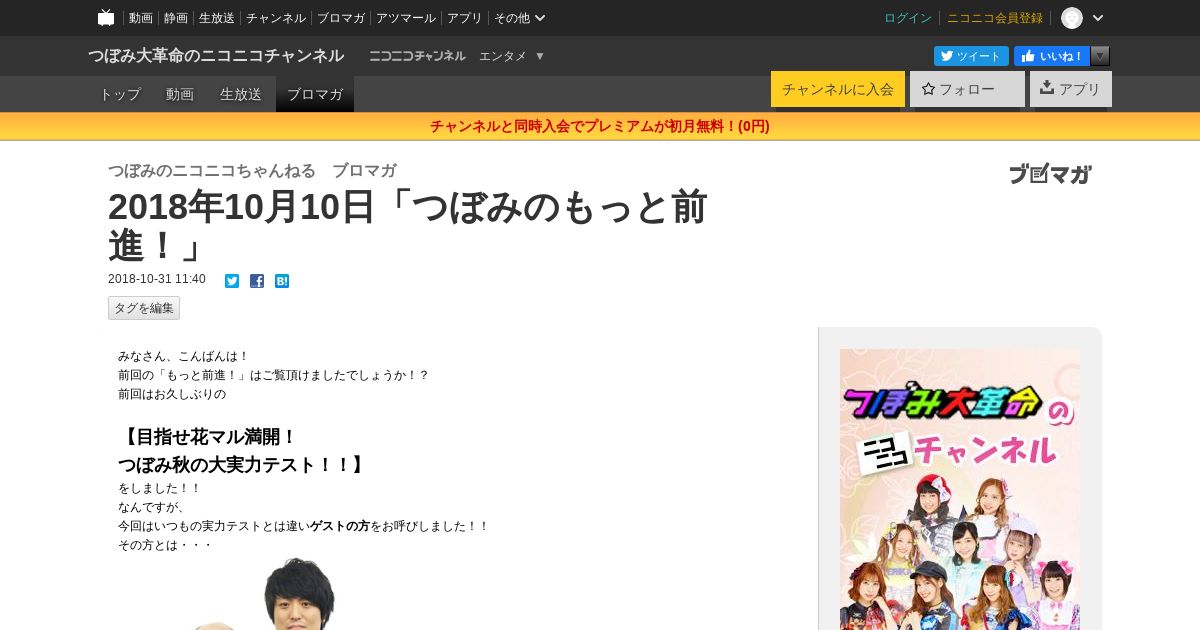Viewport: 1200px width, 630px height.
Task: Click the ログイン link
Action: [x=908, y=18]
